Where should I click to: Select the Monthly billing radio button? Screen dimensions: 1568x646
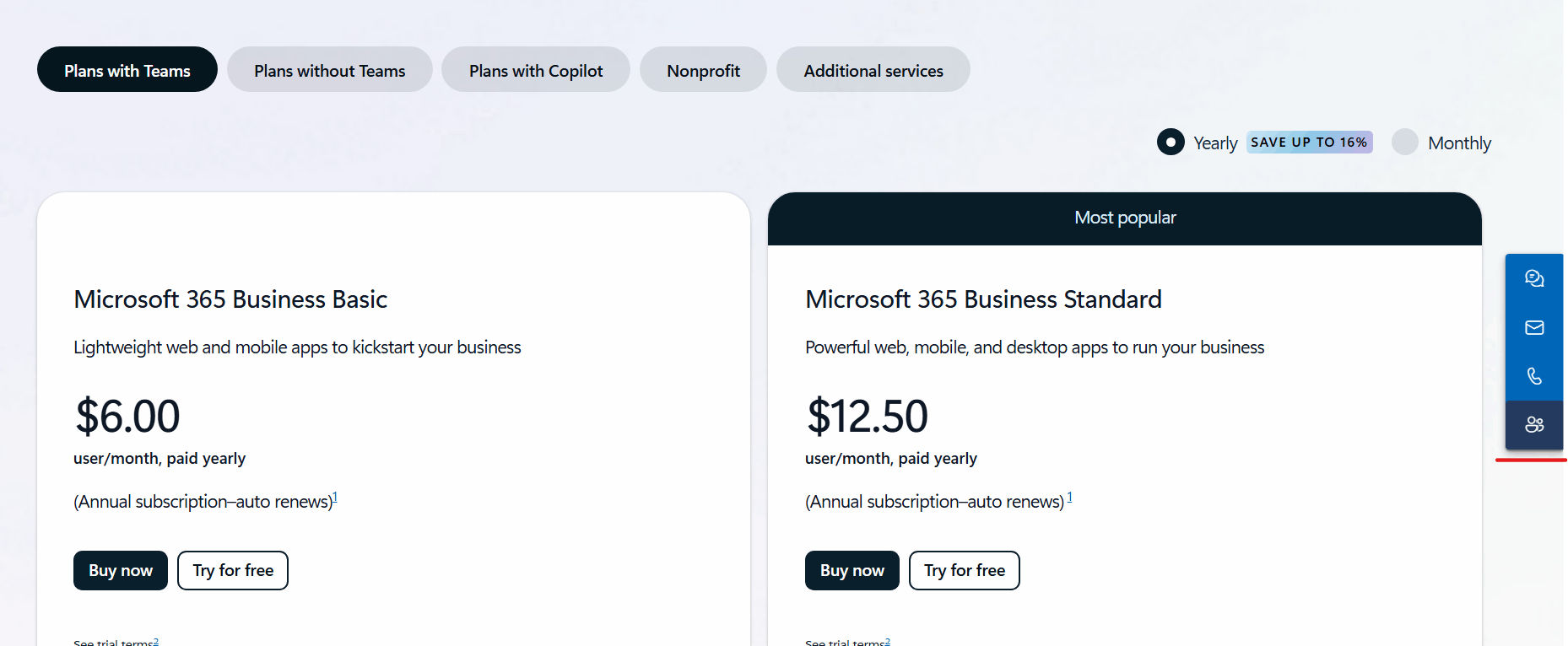pyautogui.click(x=1405, y=142)
